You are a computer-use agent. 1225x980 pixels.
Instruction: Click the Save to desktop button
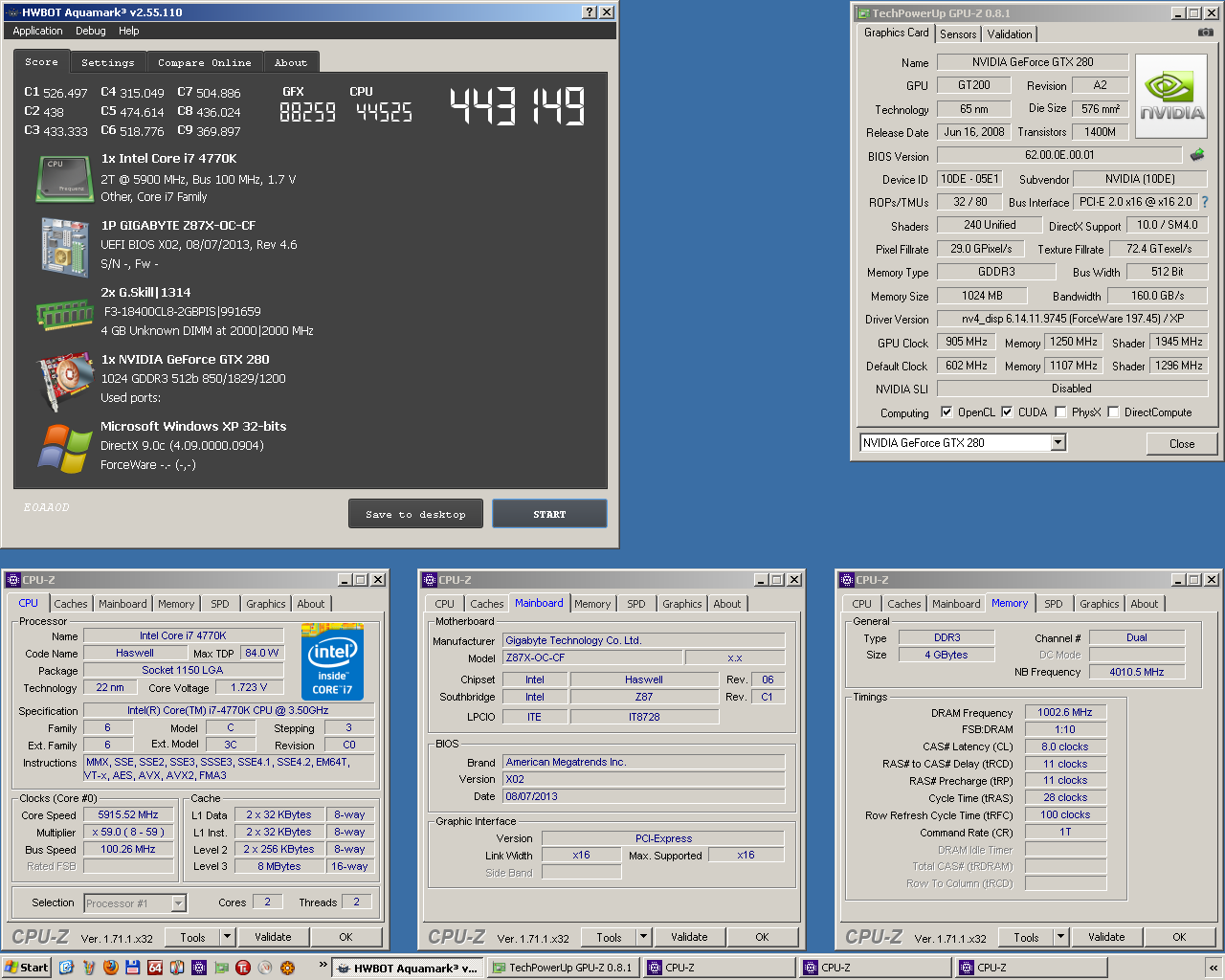[x=415, y=514]
